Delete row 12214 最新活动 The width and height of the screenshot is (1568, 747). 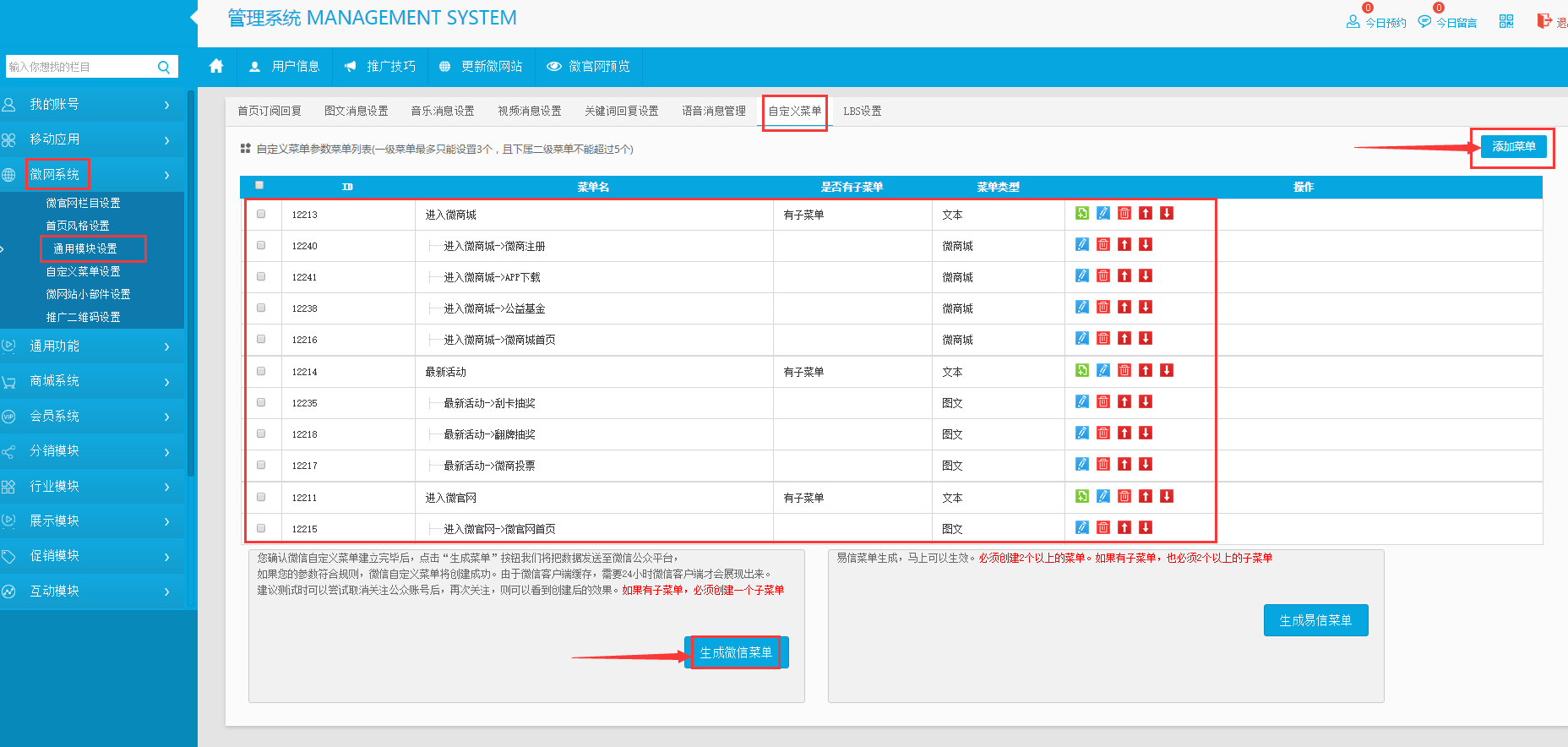pos(1124,370)
